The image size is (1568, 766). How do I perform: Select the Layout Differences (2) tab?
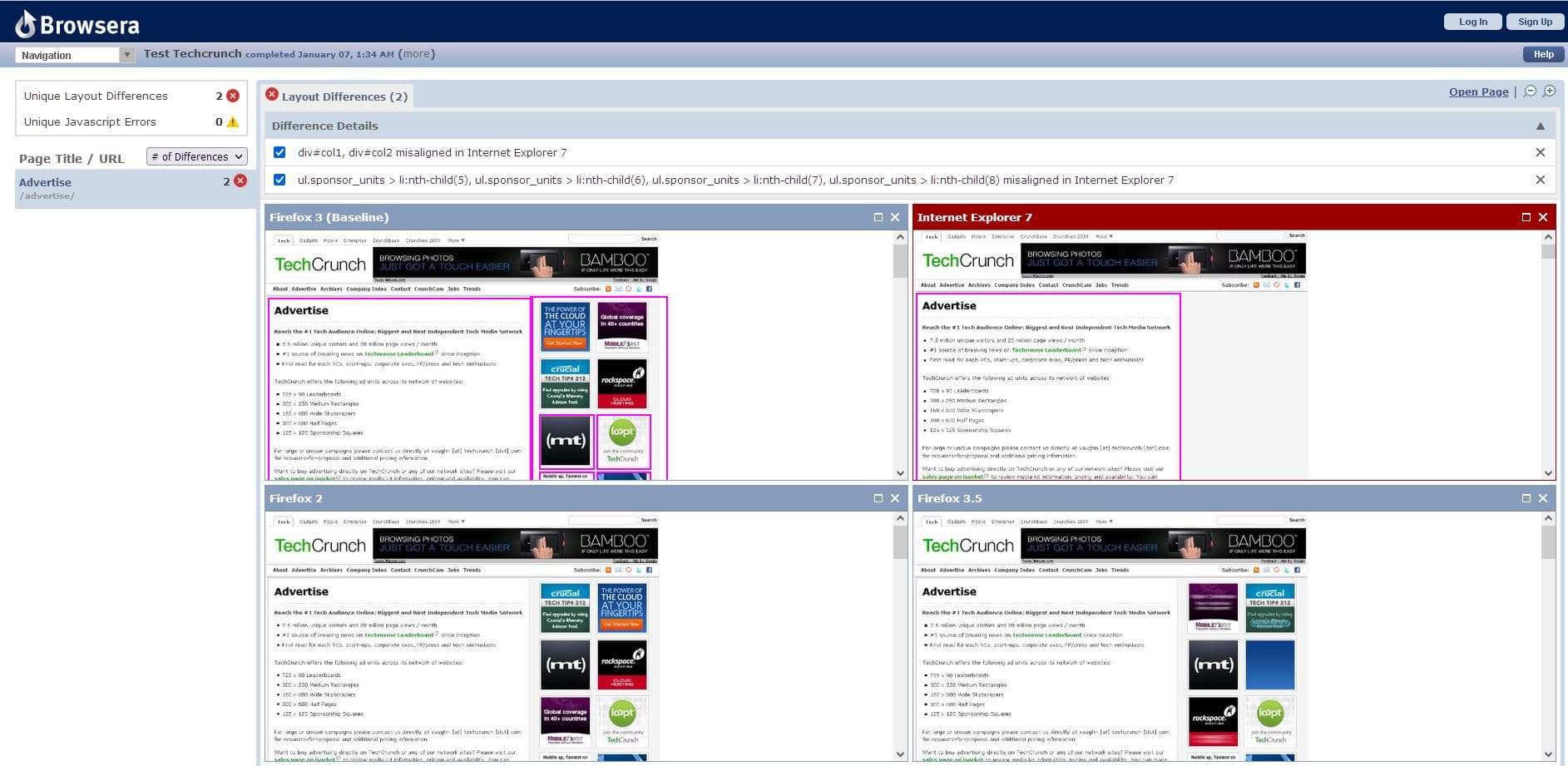tap(336, 96)
